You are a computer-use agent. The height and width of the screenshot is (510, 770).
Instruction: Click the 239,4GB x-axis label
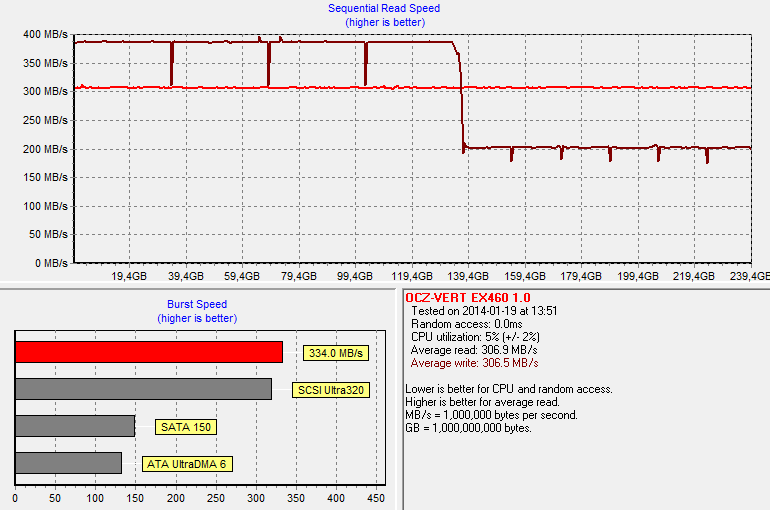(750, 276)
